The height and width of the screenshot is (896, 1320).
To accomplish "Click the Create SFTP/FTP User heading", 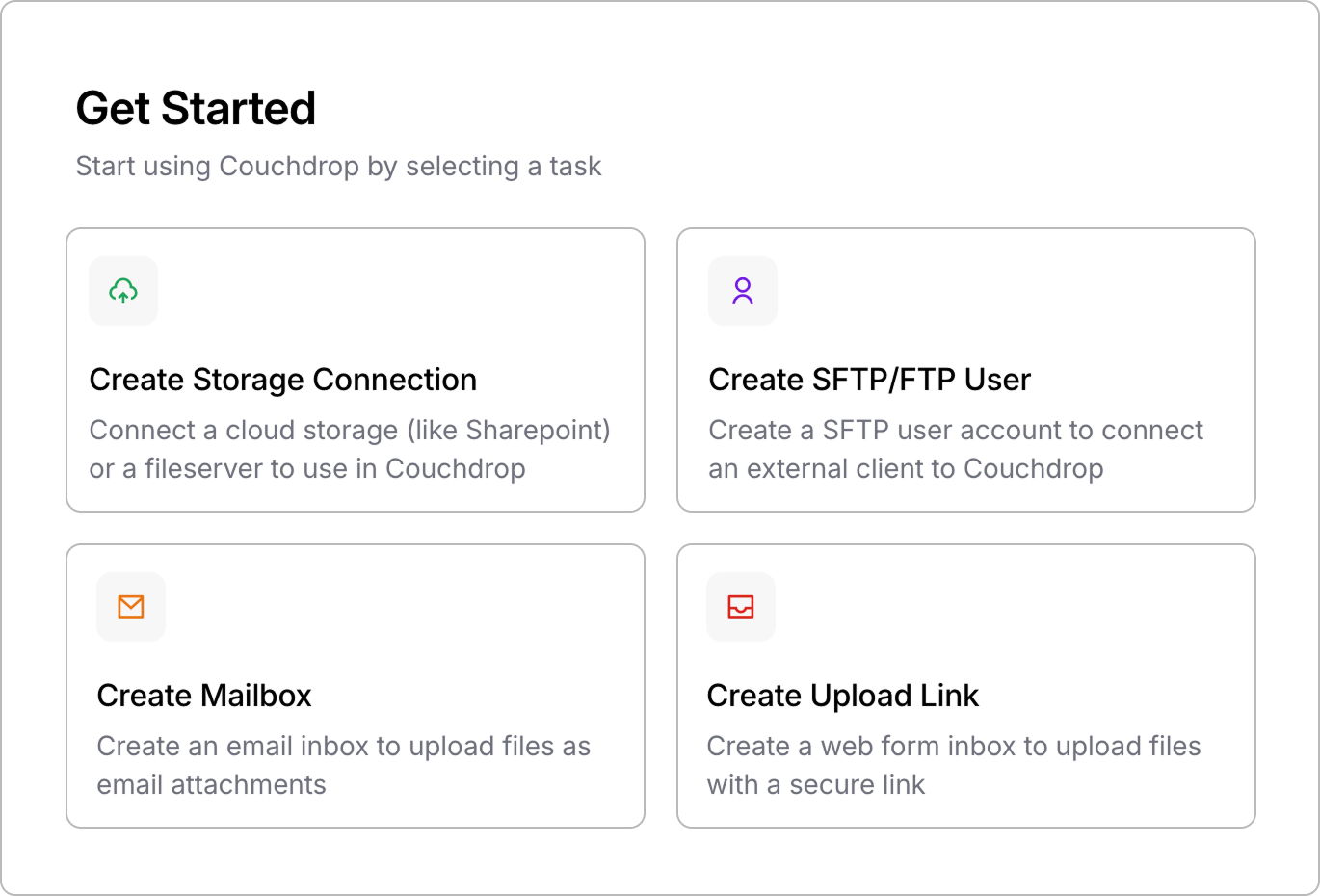I will (x=869, y=380).
